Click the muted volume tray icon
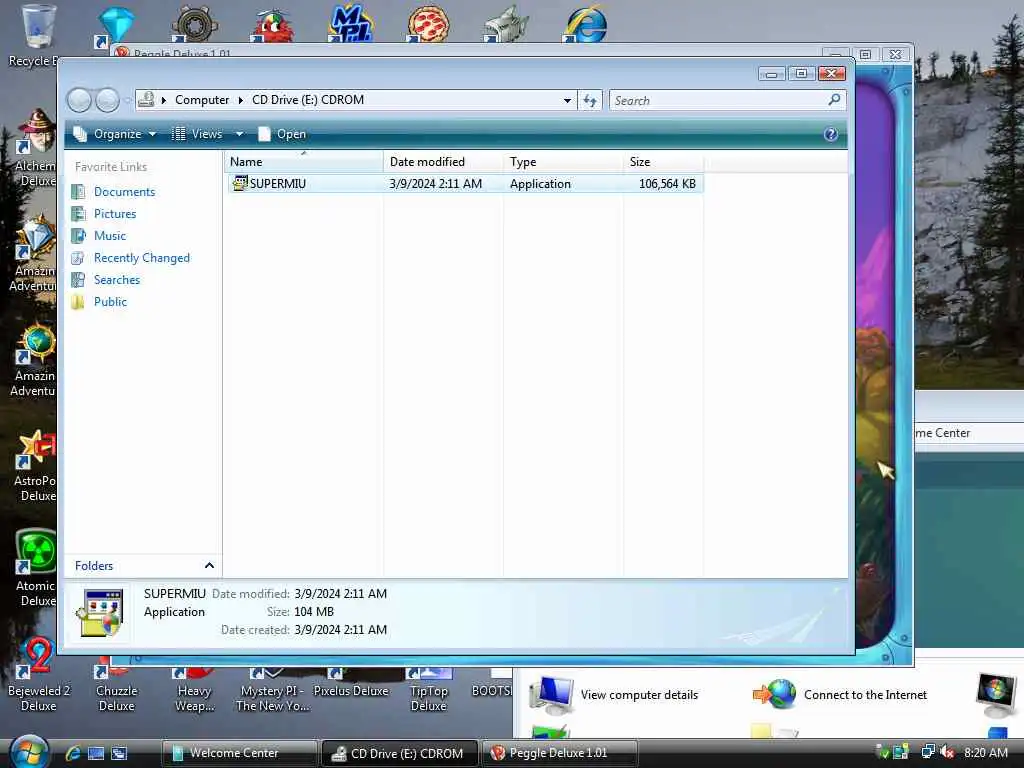1024x768 pixels. coord(947,752)
